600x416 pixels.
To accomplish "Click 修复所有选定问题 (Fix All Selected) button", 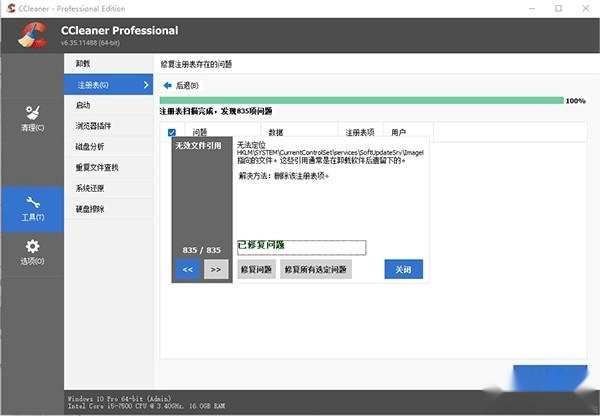I will [316, 269].
